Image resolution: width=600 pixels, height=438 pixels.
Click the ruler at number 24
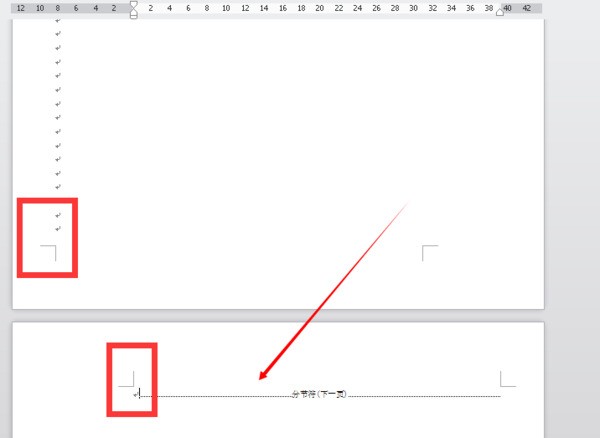357,8
